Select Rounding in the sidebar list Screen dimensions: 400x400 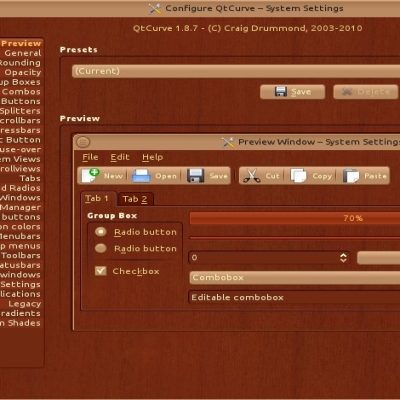(x=20, y=63)
